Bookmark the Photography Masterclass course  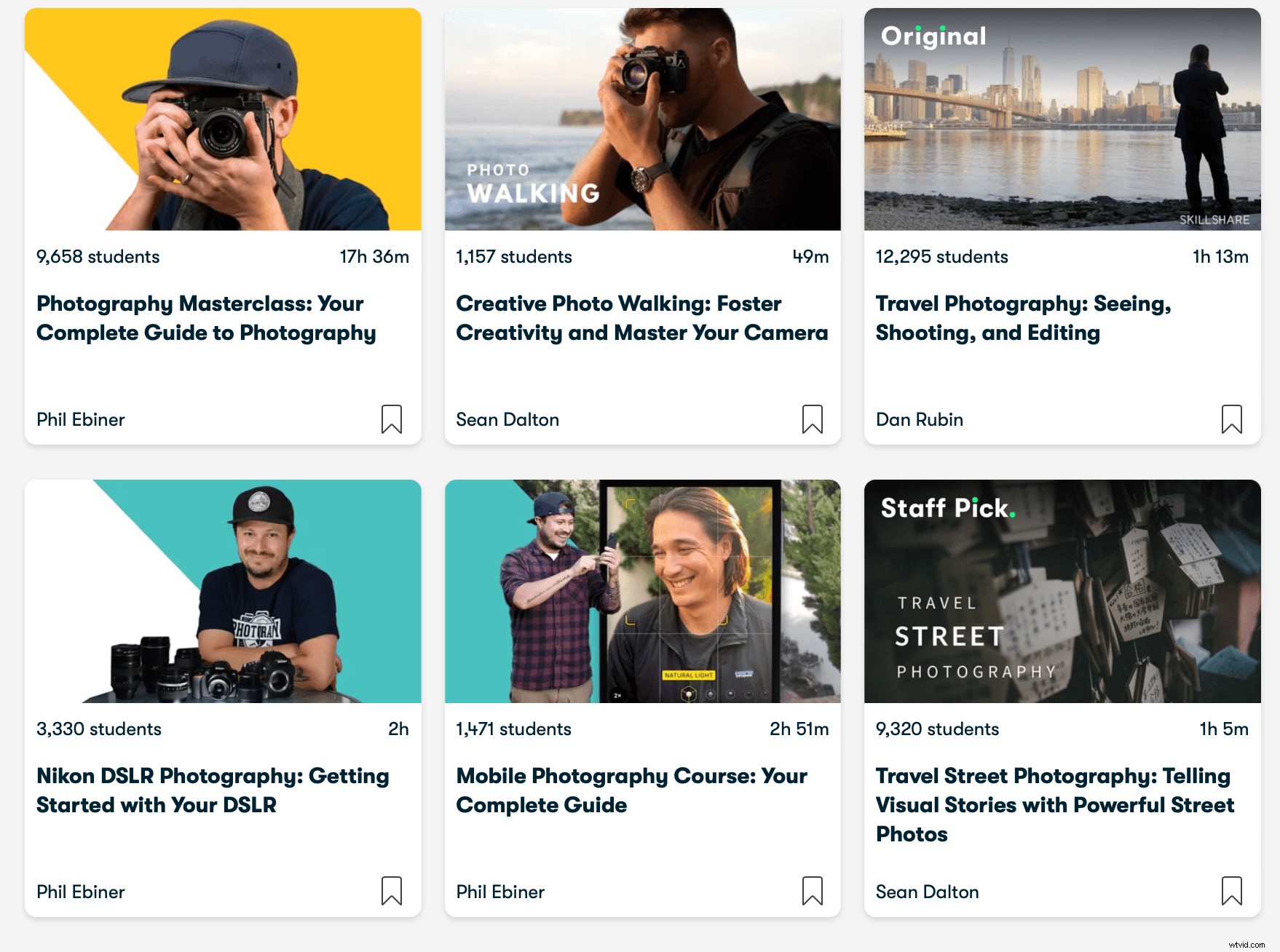pos(392,419)
